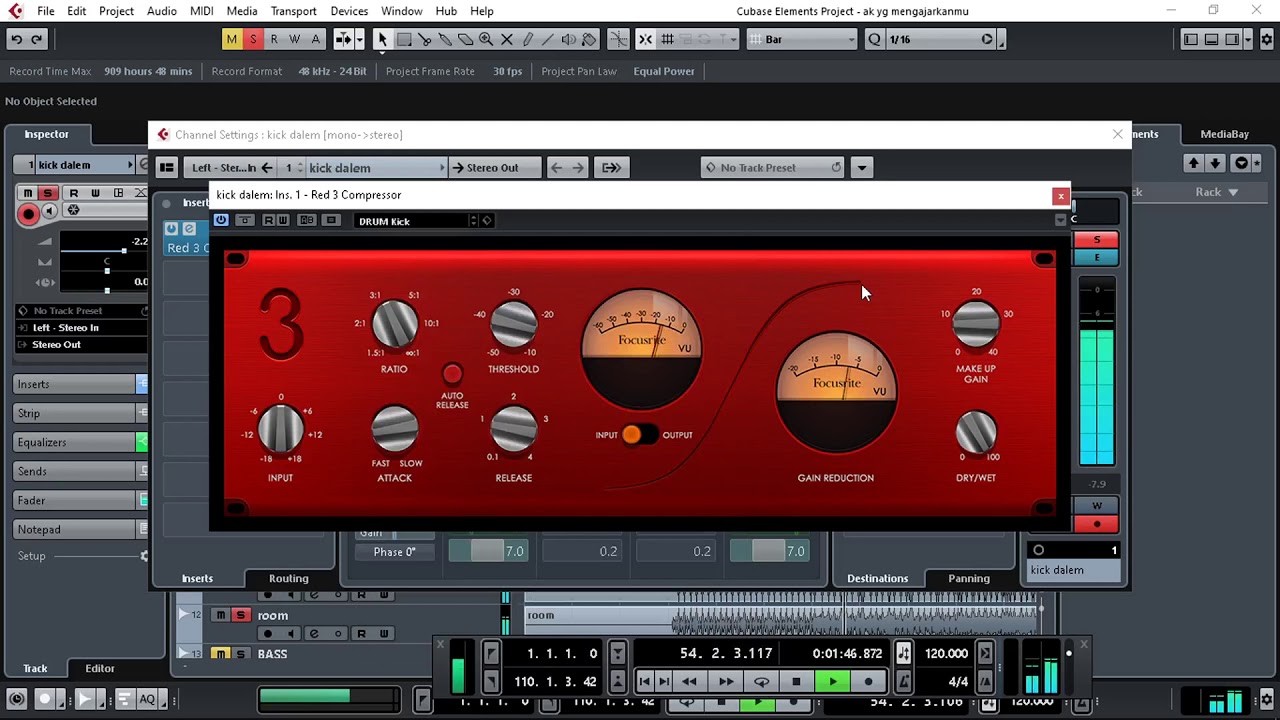Toggle record enable in Inspector
The height and width of the screenshot is (720, 1280).
click(x=28, y=213)
